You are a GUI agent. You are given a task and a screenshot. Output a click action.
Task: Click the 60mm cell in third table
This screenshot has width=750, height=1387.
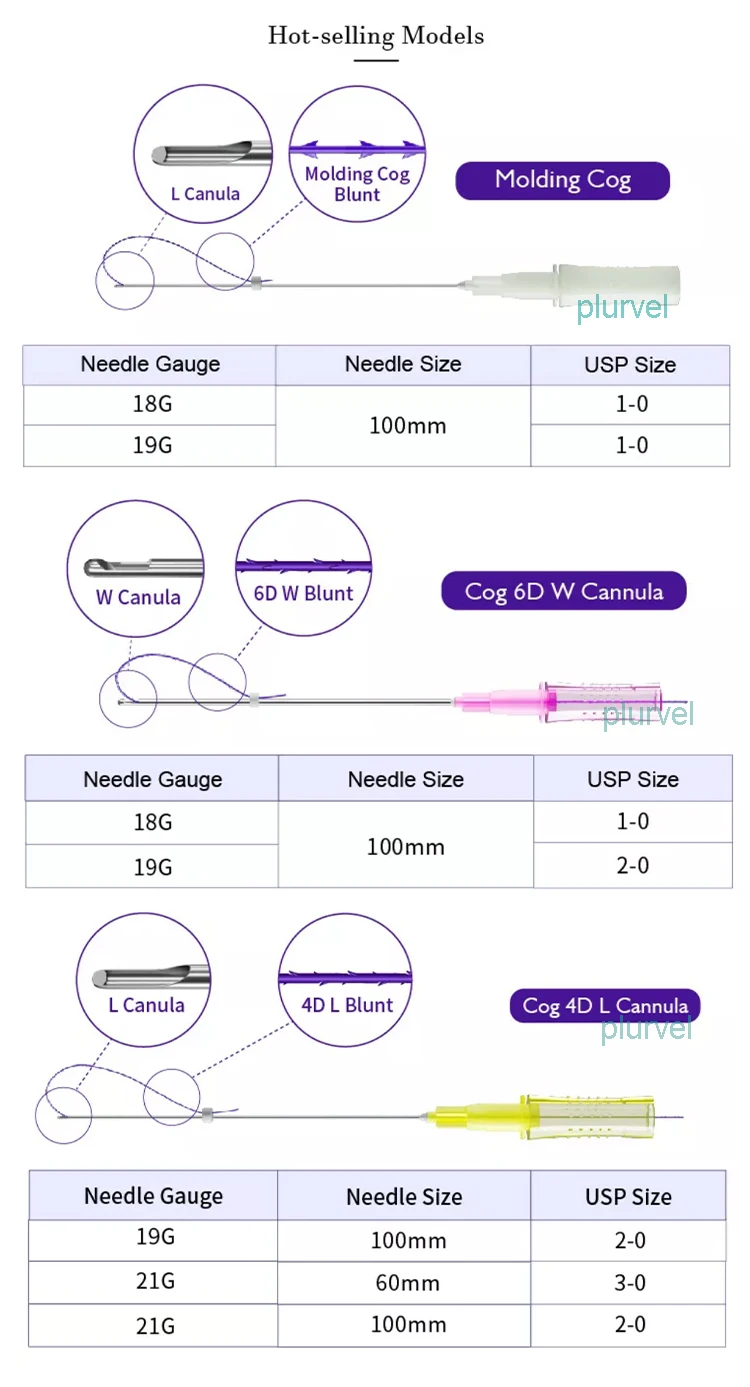tap(404, 1282)
